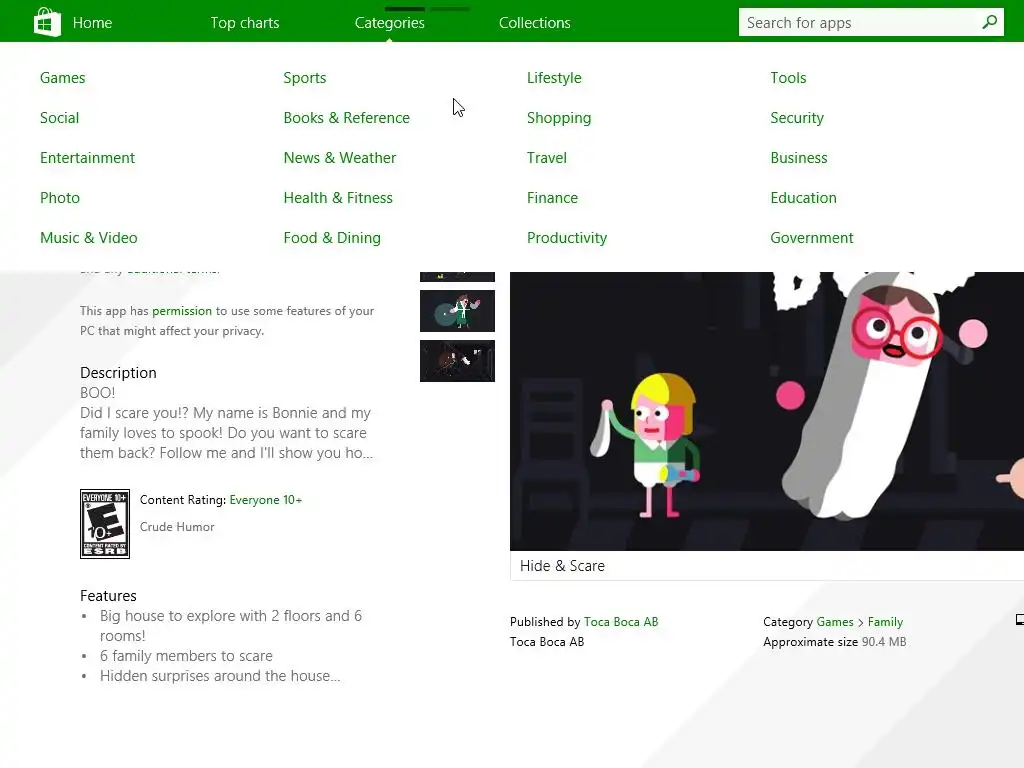Click the ESRB Everyone 10+ rating badge

pyautogui.click(x=104, y=524)
